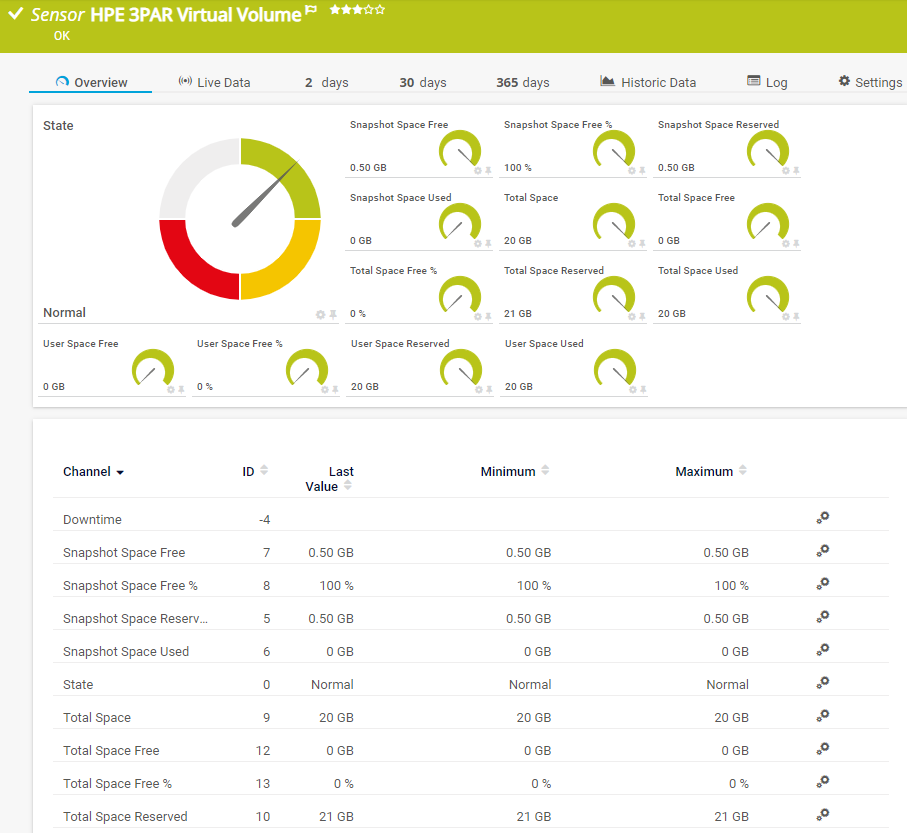The image size is (907, 833).
Task: Click the Total Space Used gauge dial
Action: click(768, 295)
